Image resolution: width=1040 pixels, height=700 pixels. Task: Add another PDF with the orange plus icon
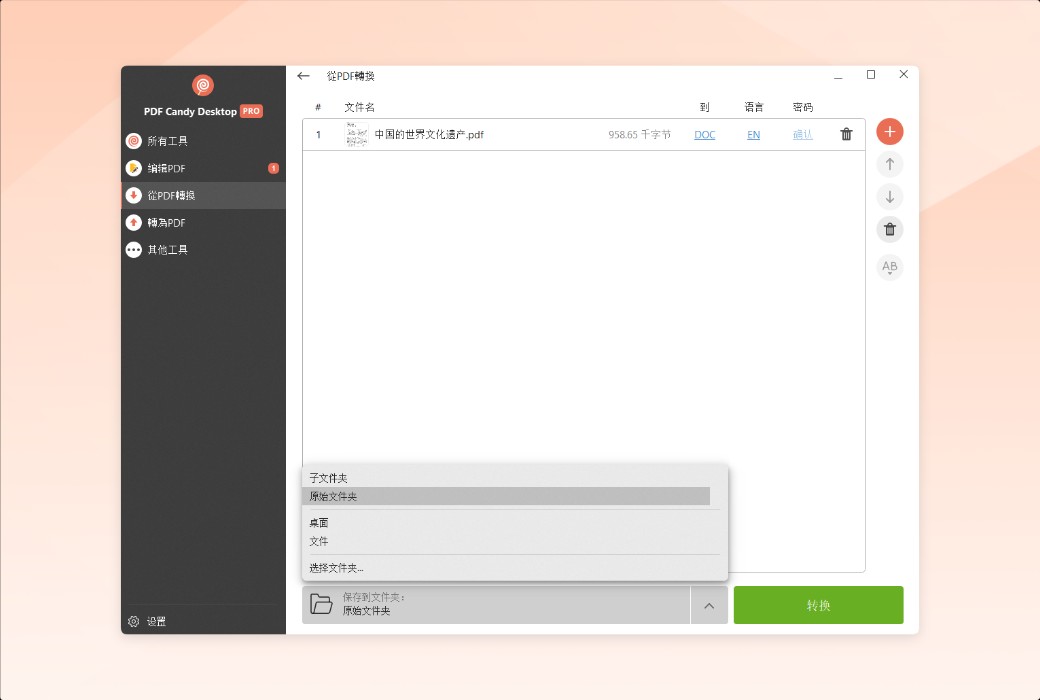pos(889,131)
